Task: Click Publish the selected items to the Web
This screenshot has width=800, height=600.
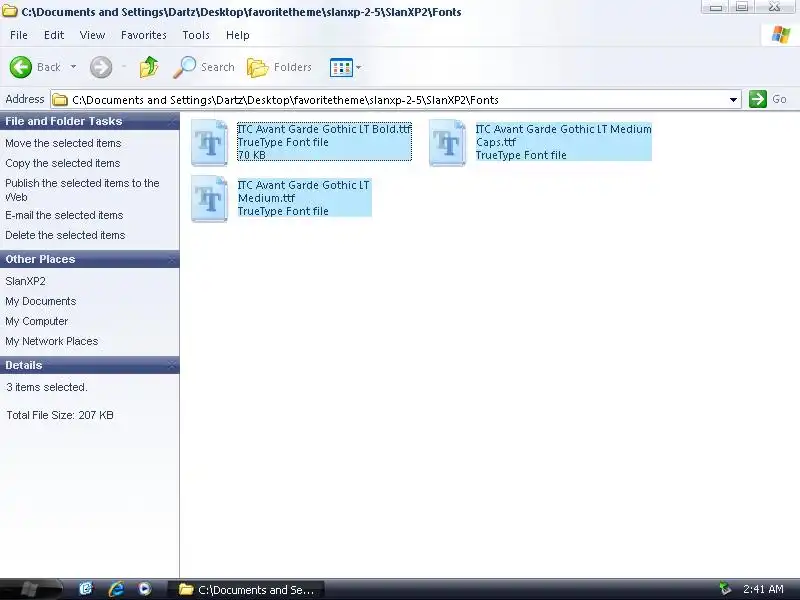Action: [82, 190]
